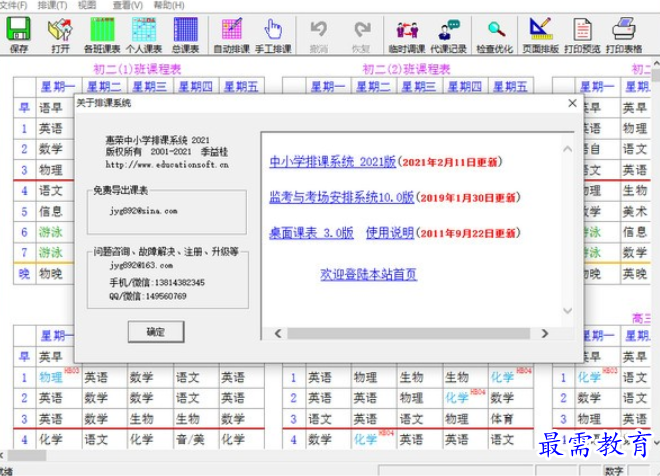Open the 总课表 master timetable
This screenshot has height=476, width=660.
186,35
